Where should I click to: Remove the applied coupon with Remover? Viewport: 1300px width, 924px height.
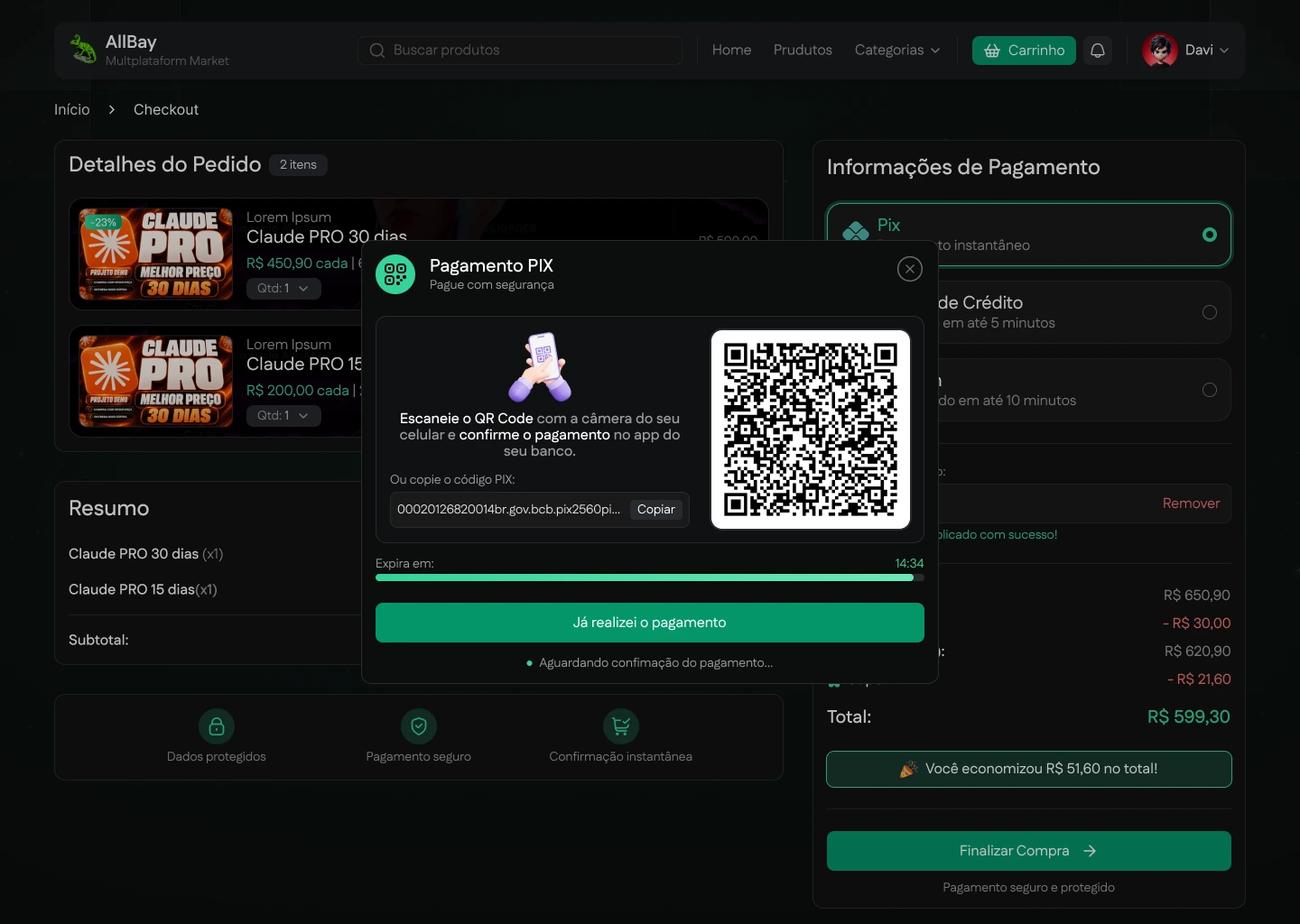click(x=1191, y=504)
